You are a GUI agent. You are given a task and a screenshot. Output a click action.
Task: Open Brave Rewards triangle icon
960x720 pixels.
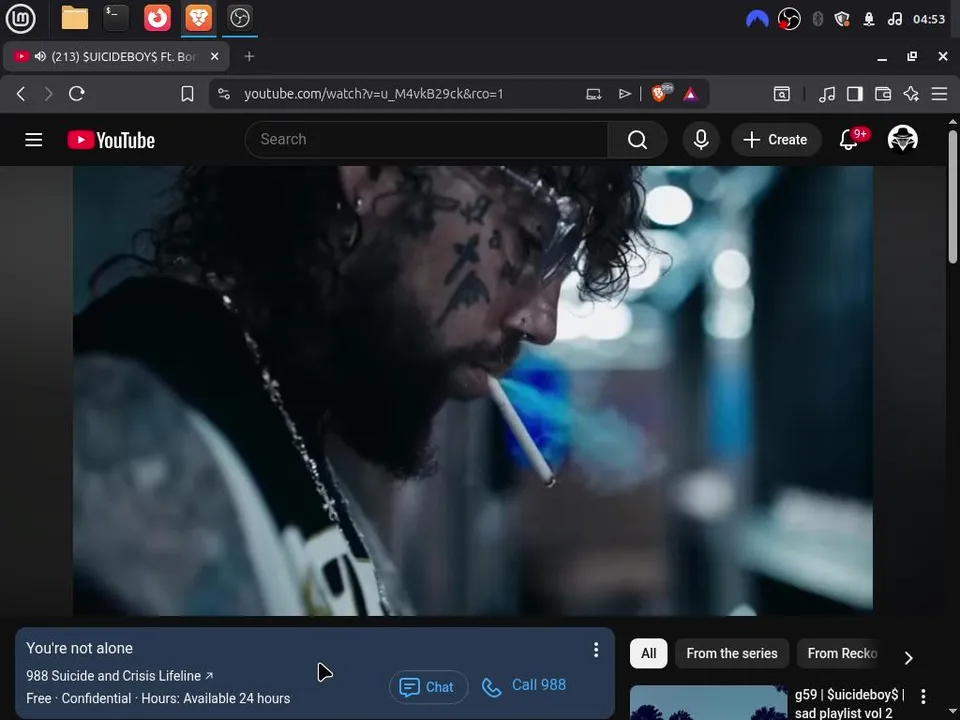pos(691,94)
